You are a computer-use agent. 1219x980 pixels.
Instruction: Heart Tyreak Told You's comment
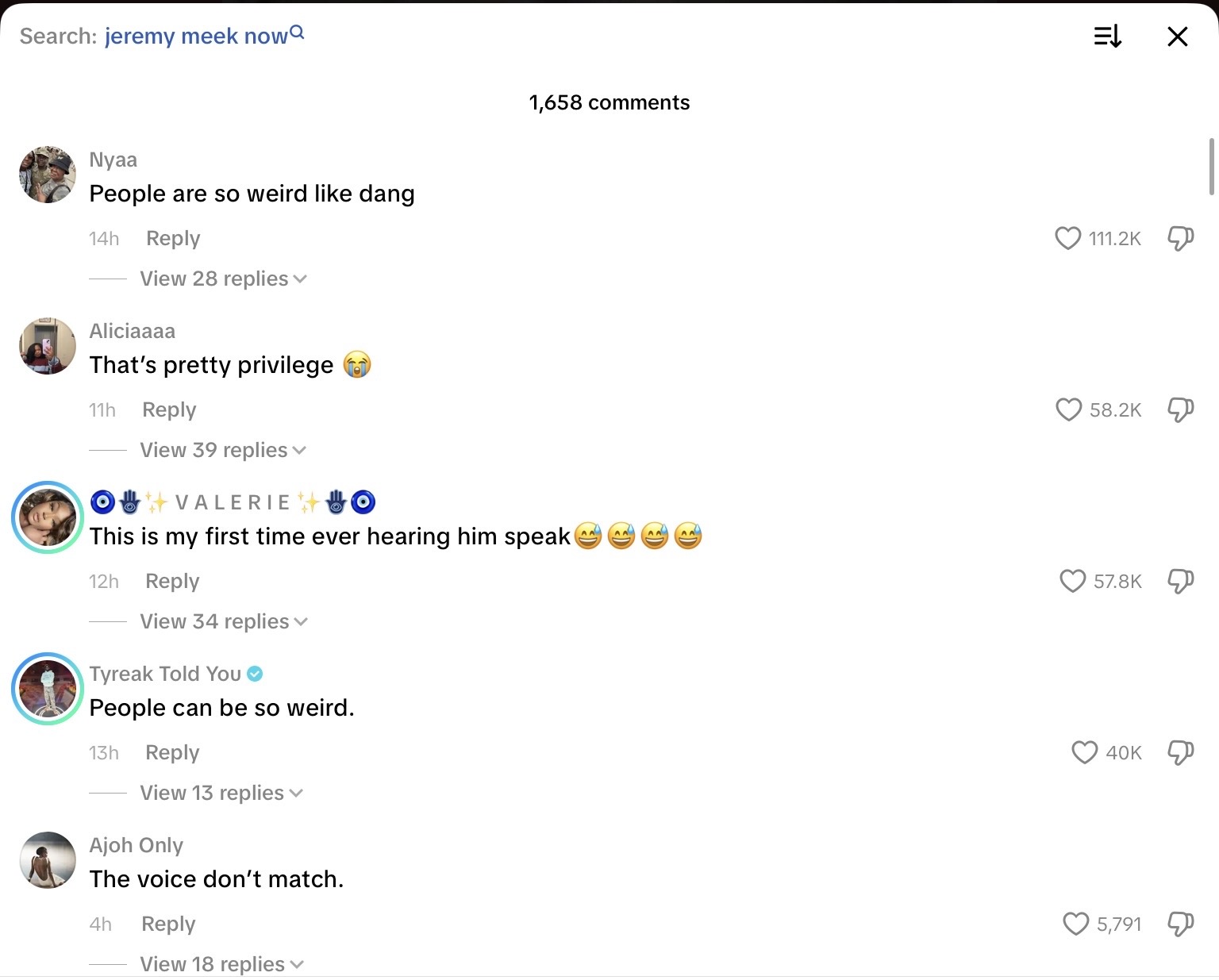(1084, 752)
